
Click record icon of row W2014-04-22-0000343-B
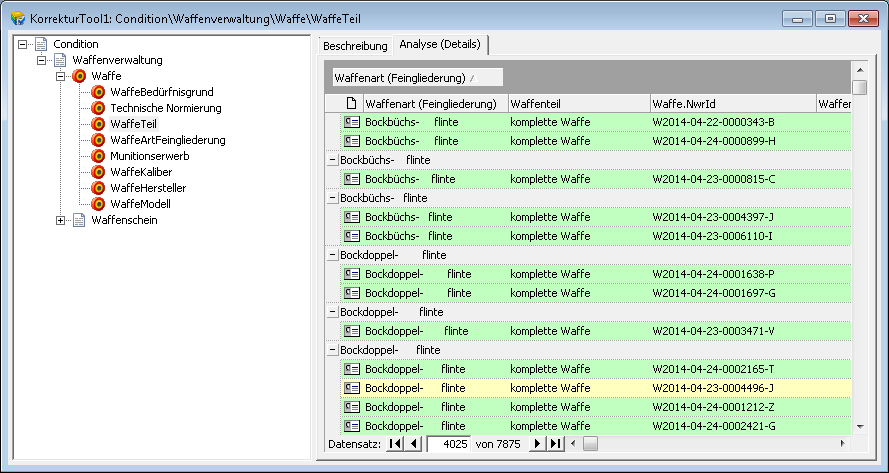tap(351, 122)
